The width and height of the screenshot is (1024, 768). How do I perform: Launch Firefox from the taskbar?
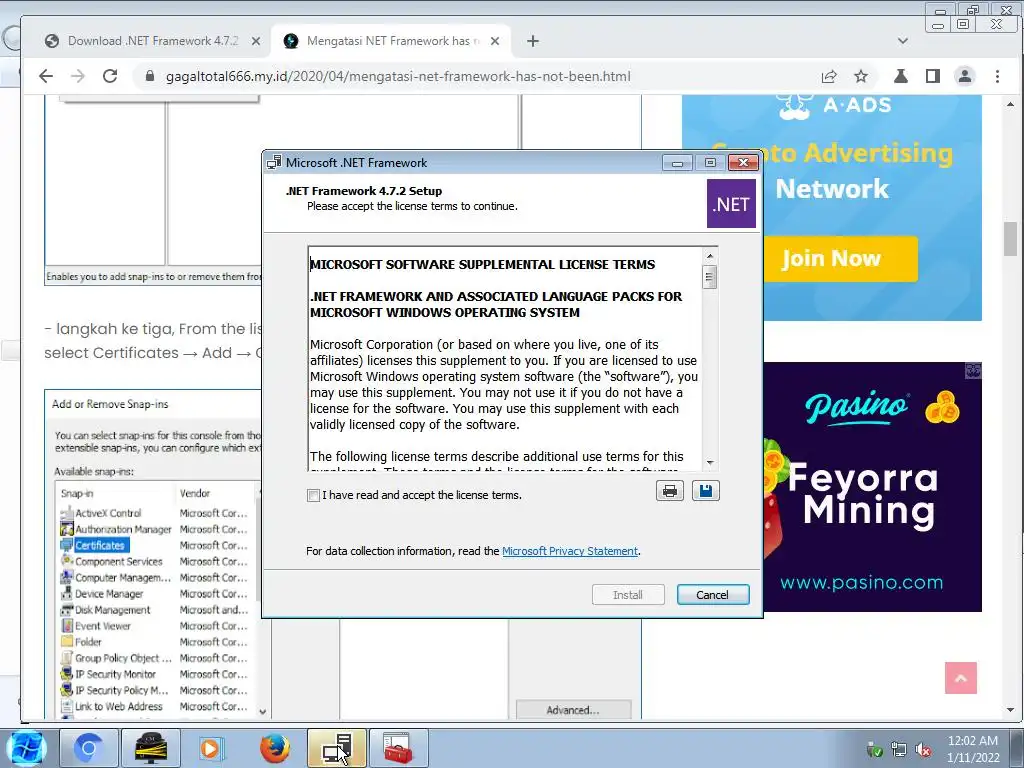coord(275,748)
